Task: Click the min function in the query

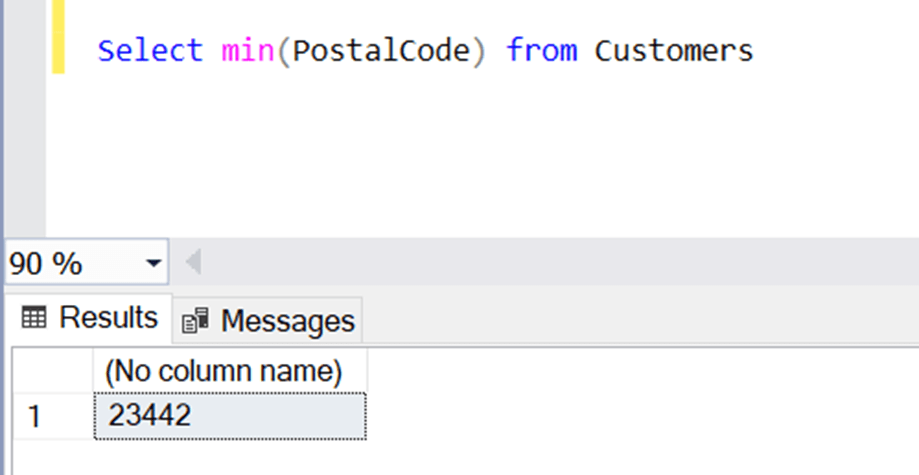Action: pyautogui.click(x=248, y=50)
